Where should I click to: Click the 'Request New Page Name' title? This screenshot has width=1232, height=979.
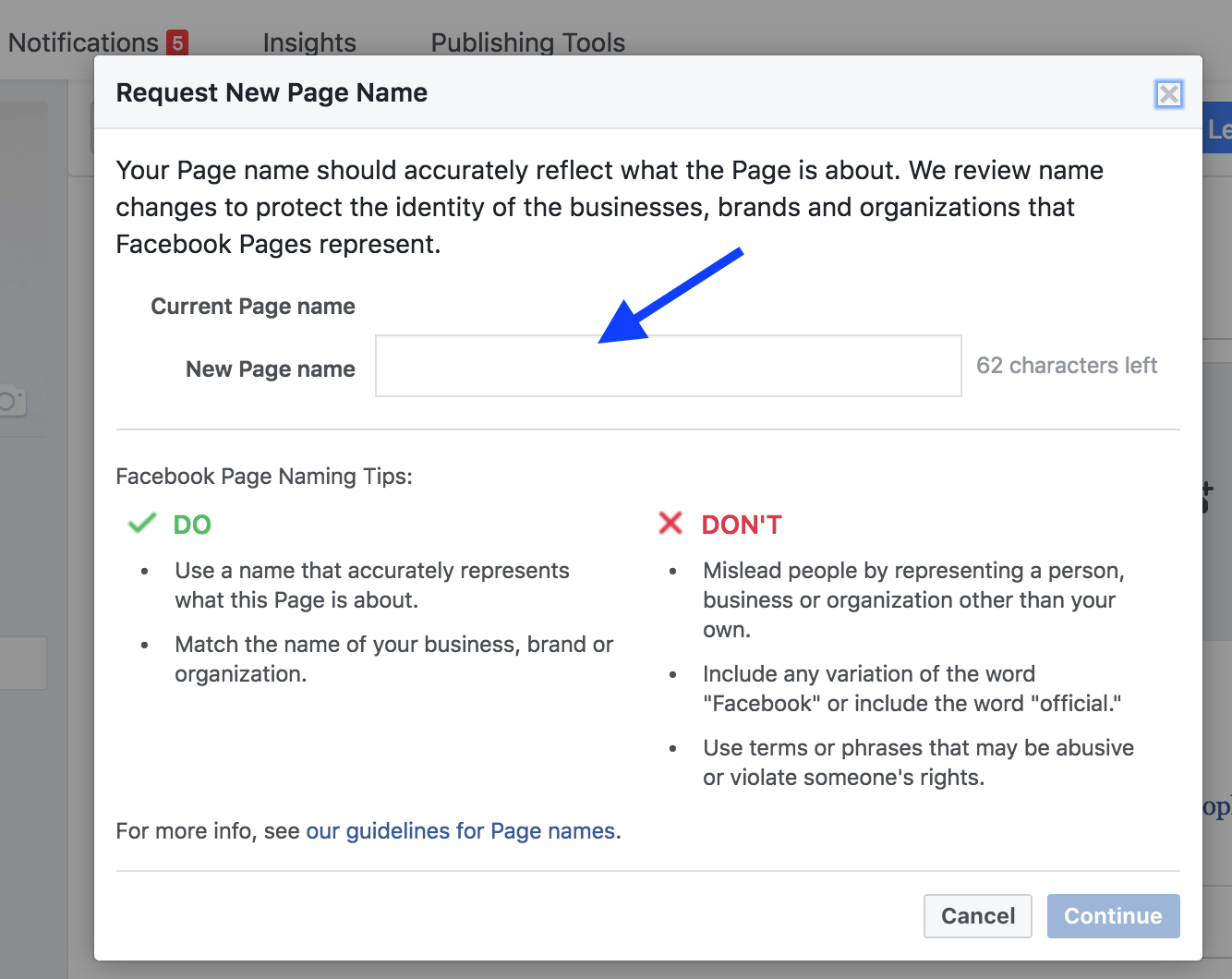point(272,93)
